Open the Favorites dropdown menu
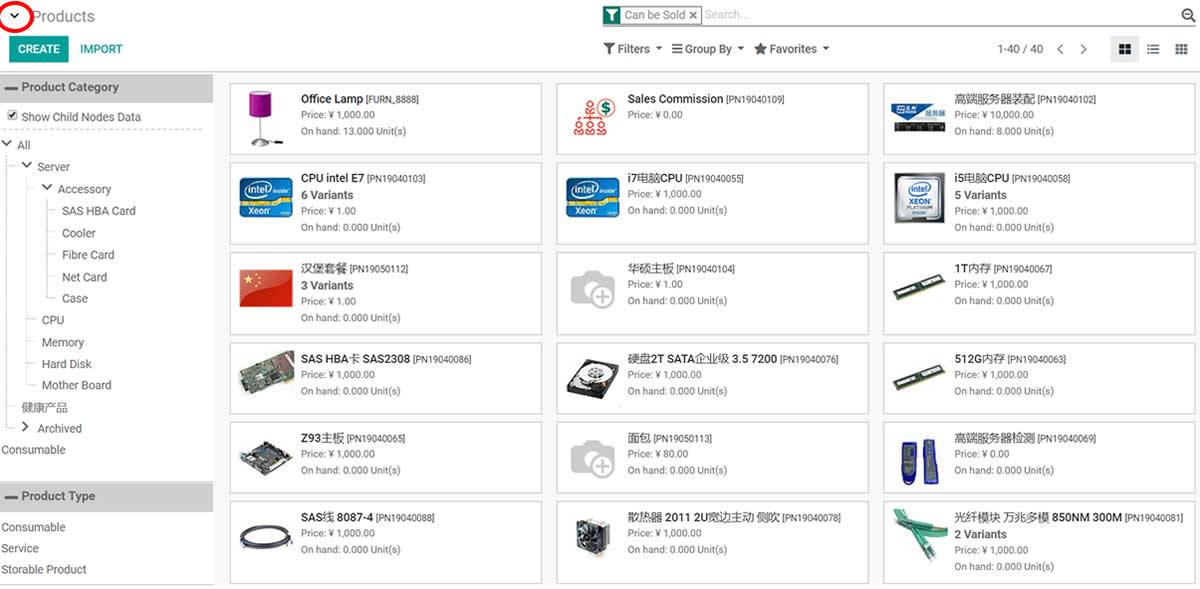 coord(791,49)
